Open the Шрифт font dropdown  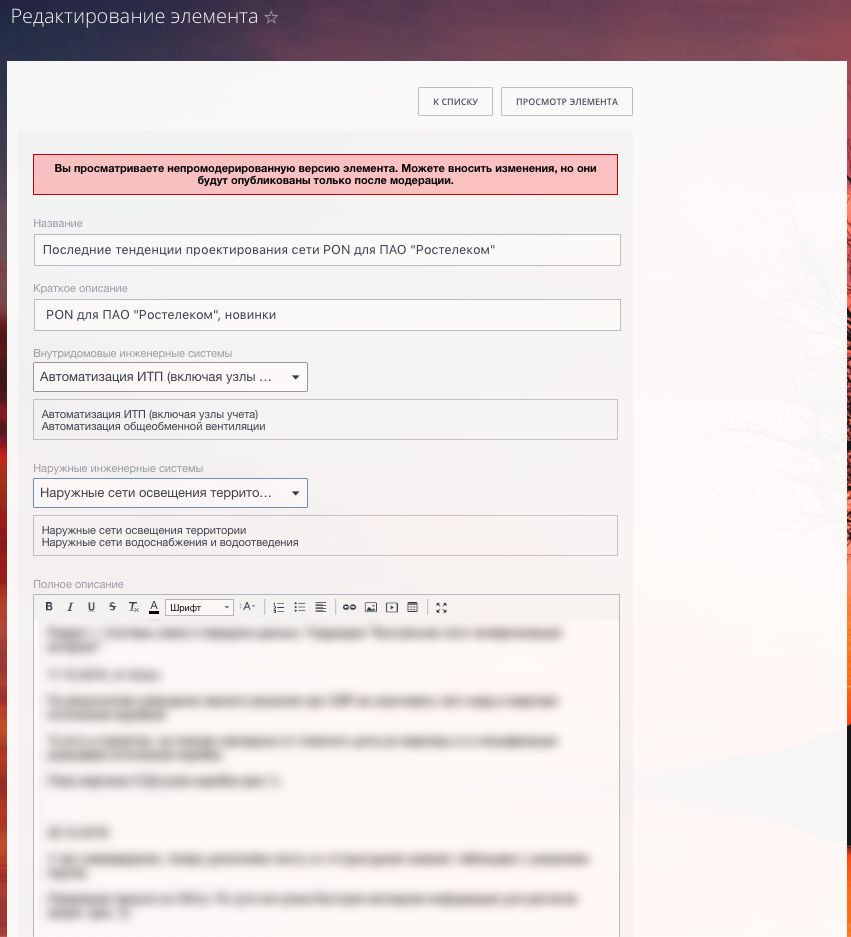199,607
